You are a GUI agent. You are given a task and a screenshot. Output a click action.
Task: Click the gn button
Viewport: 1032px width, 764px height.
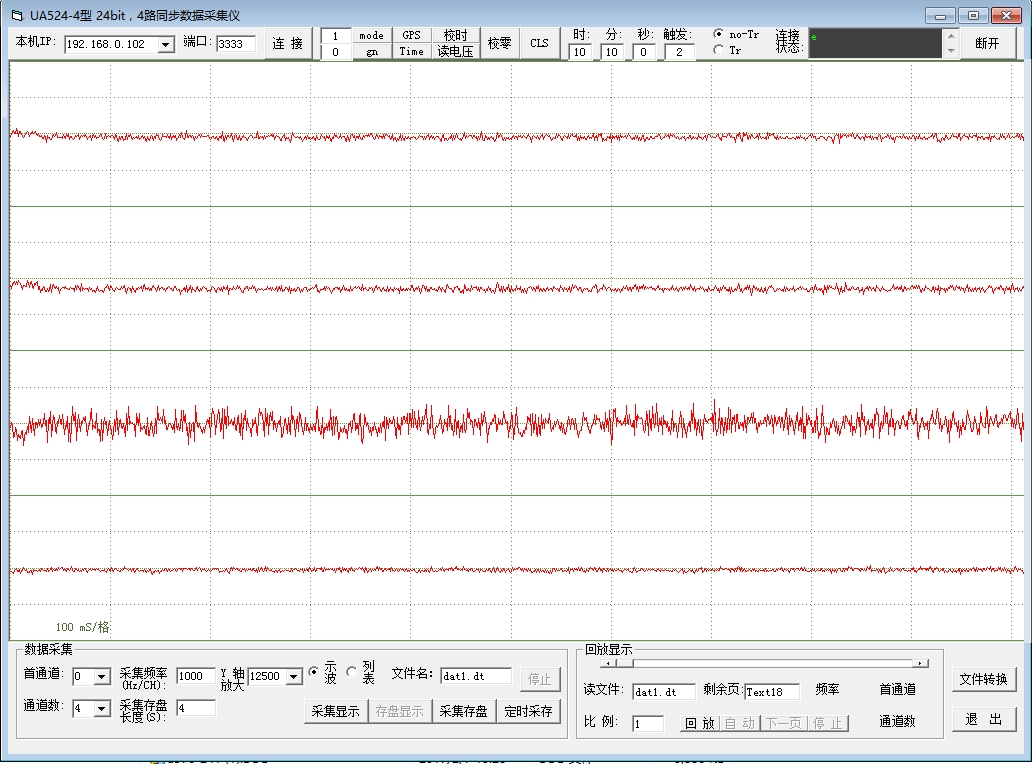tap(371, 51)
